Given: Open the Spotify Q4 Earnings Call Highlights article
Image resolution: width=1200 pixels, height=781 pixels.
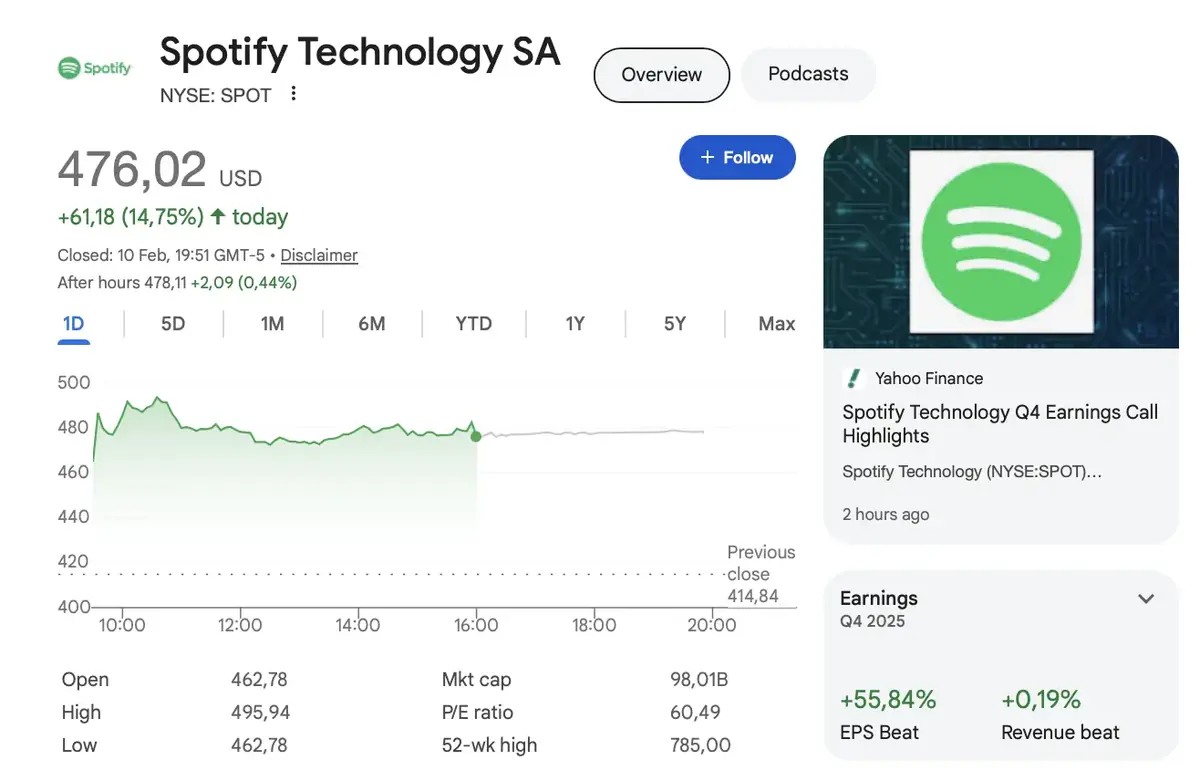Looking at the screenshot, I should [x=1000, y=424].
